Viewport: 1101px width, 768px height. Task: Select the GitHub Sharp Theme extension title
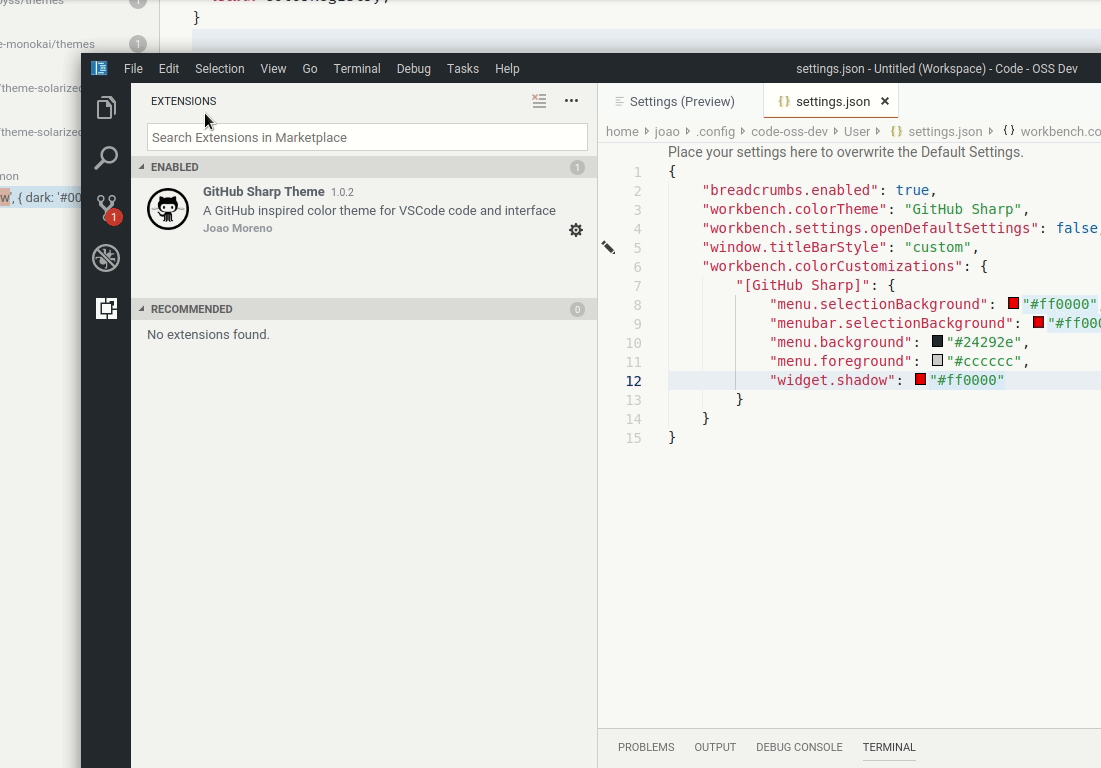[263, 192]
